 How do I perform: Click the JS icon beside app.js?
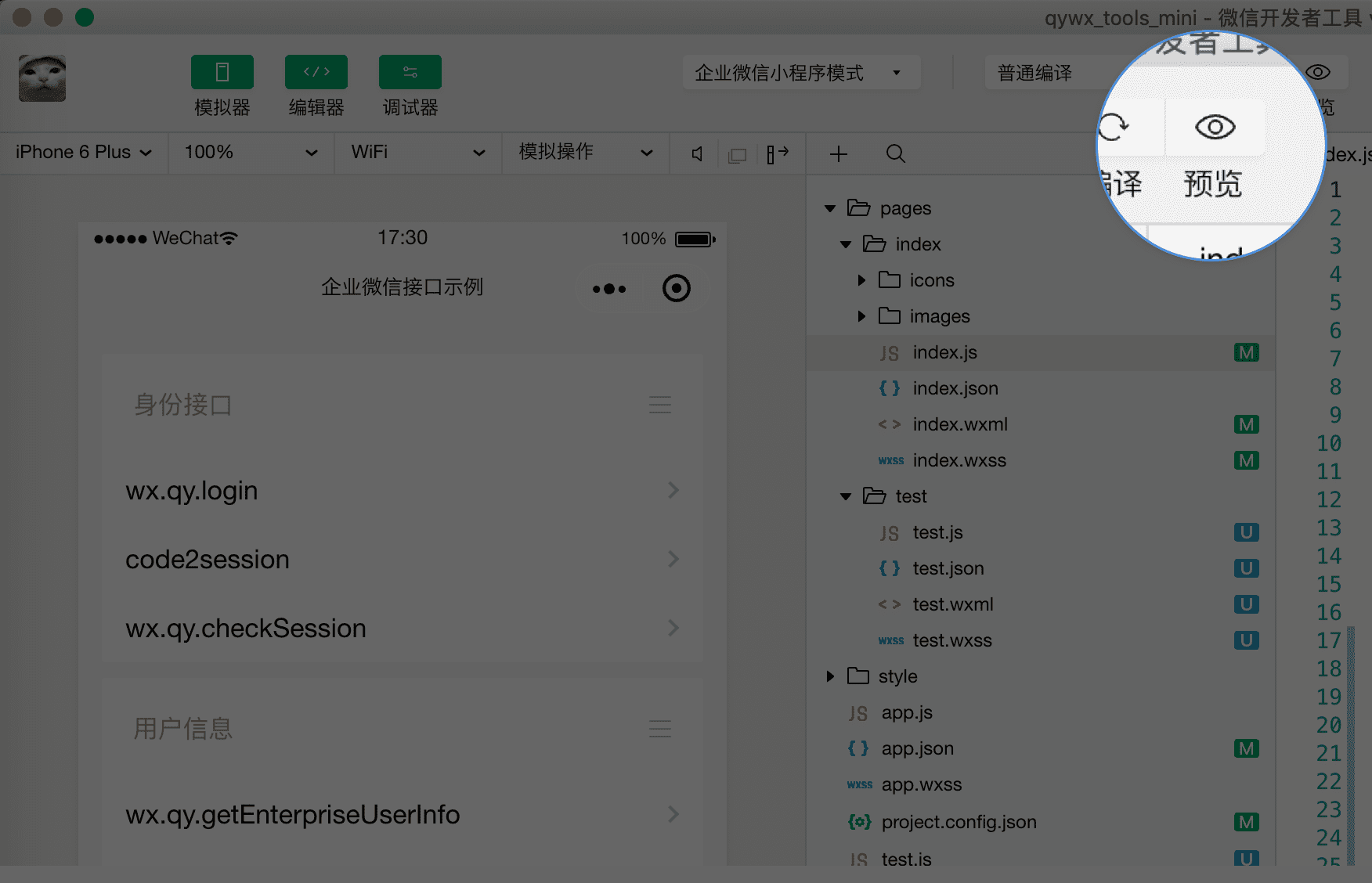[x=857, y=713]
